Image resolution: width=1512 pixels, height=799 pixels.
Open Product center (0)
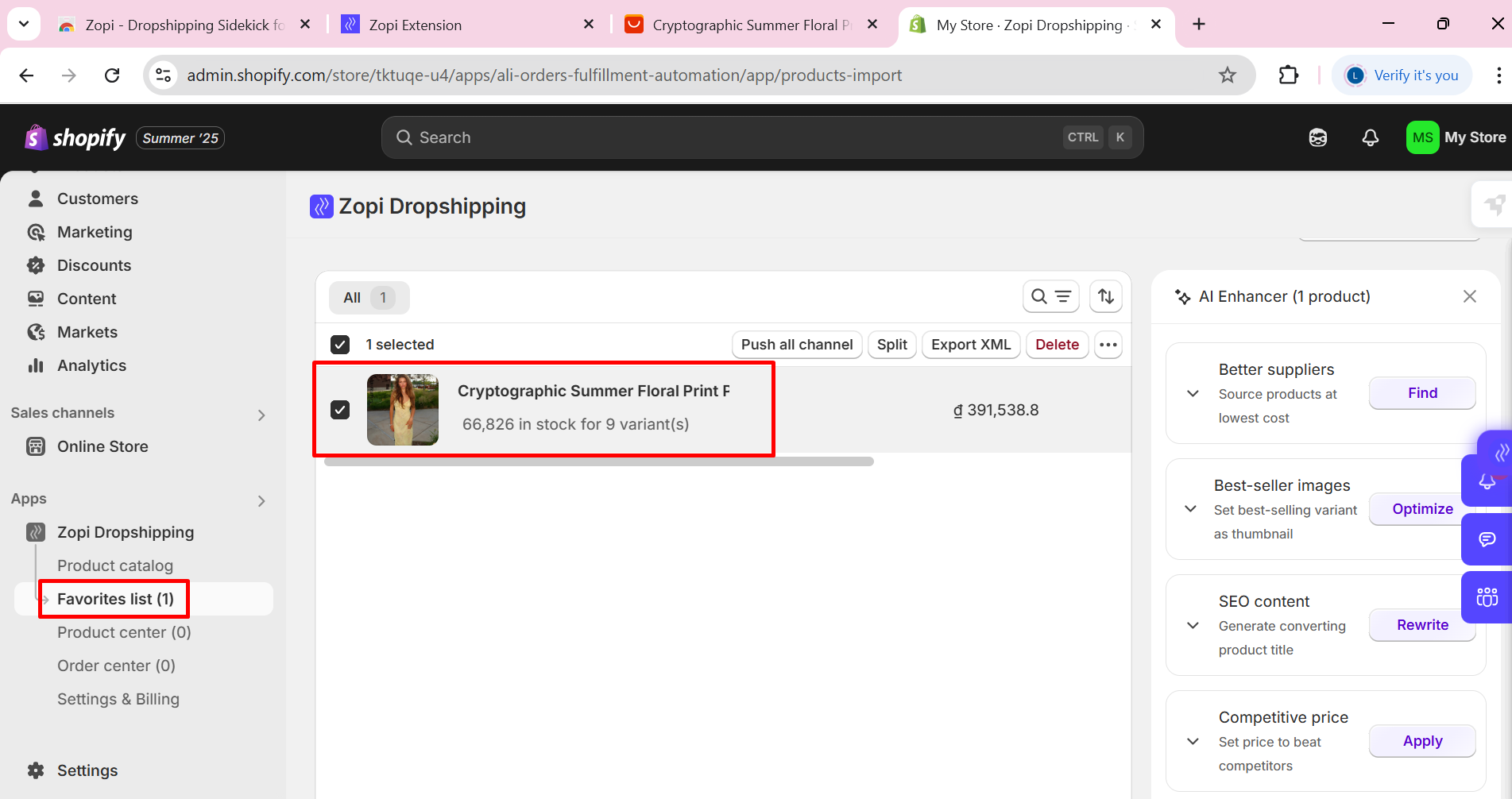click(124, 632)
